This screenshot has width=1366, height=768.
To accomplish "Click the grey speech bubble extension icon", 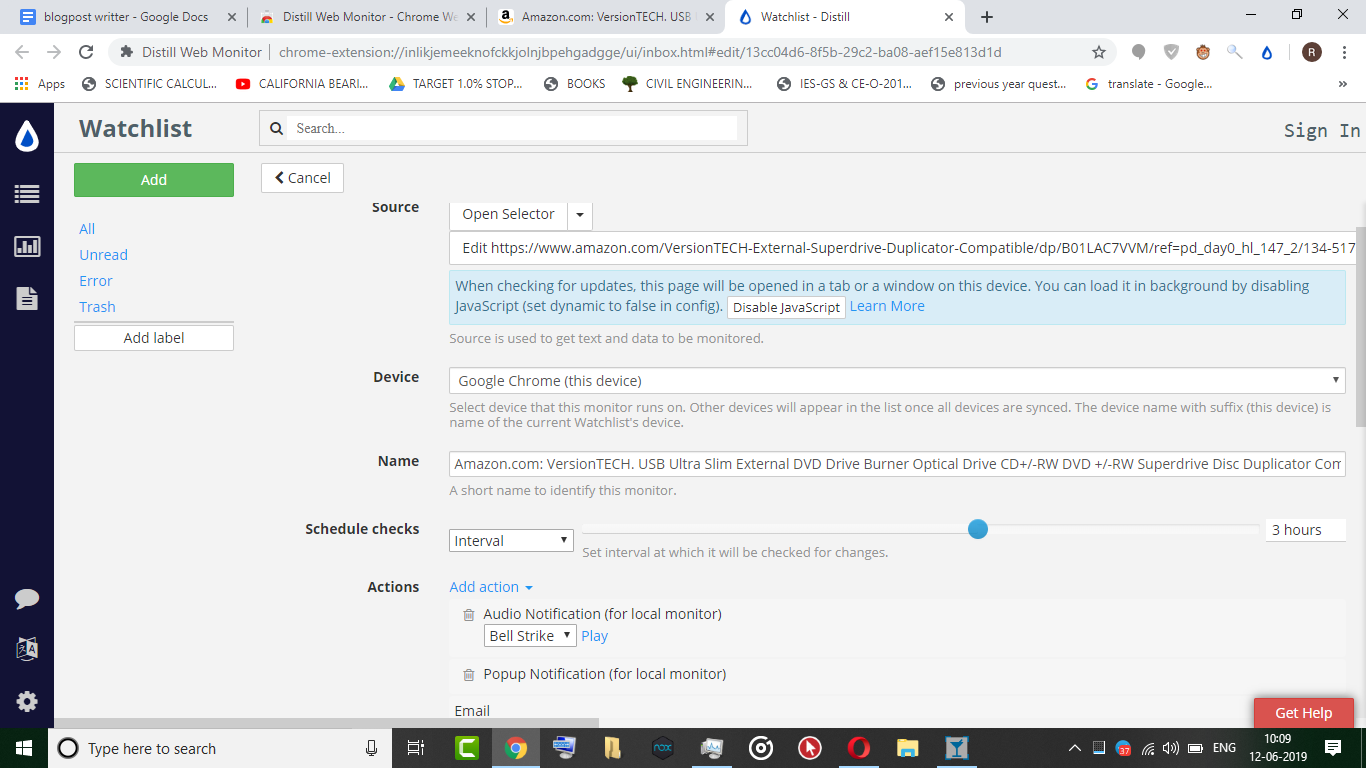I will pyautogui.click(x=1138, y=53).
